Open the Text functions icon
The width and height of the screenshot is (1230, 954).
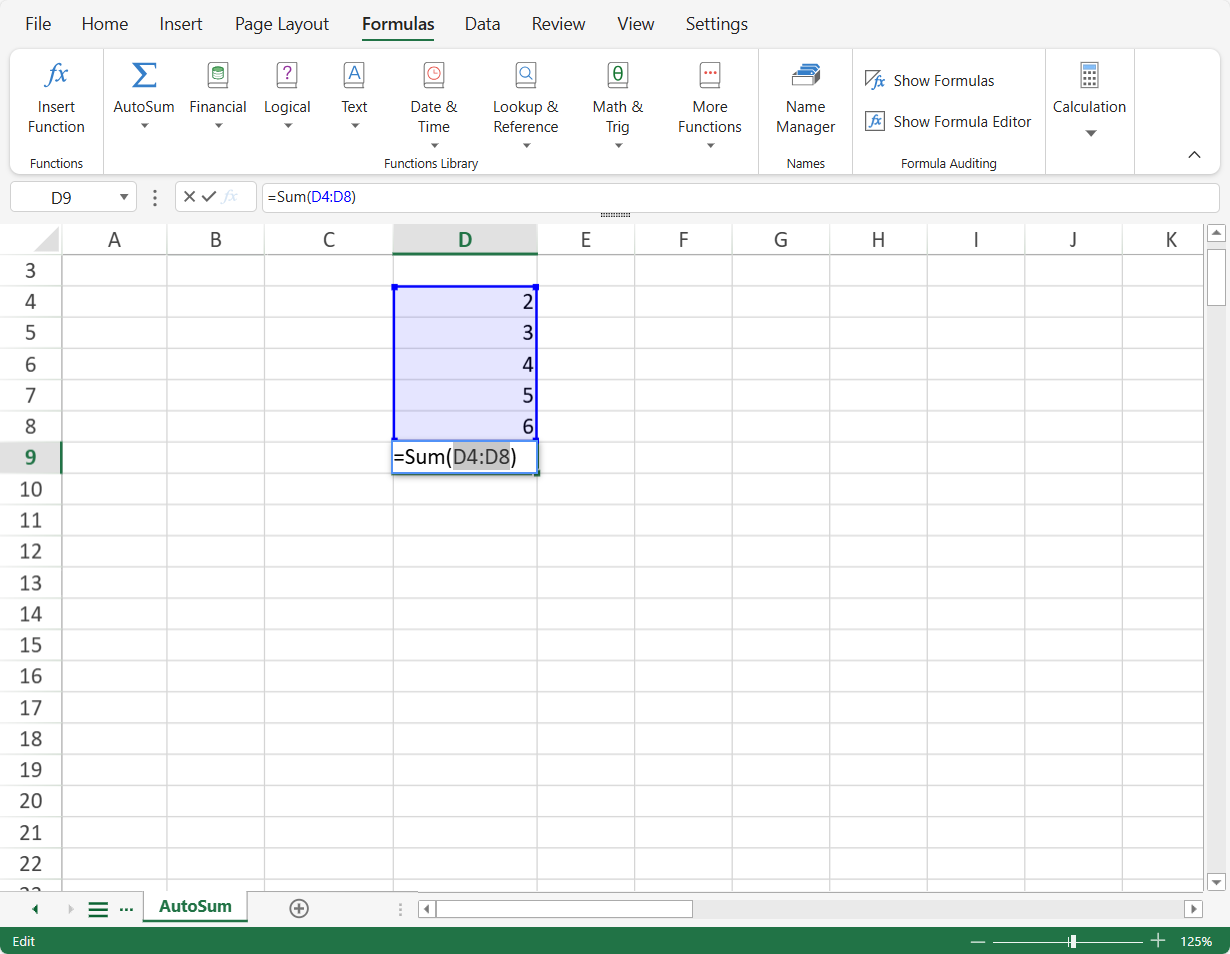pos(354,75)
